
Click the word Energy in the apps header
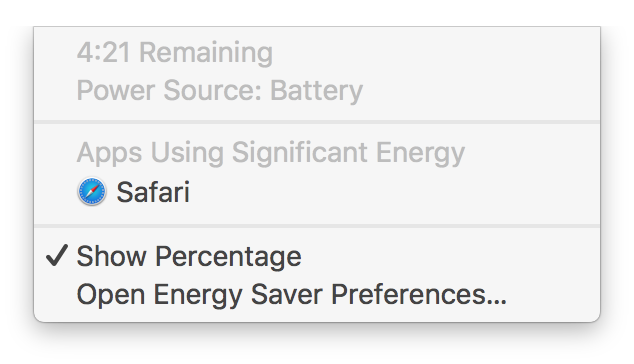click(421, 154)
